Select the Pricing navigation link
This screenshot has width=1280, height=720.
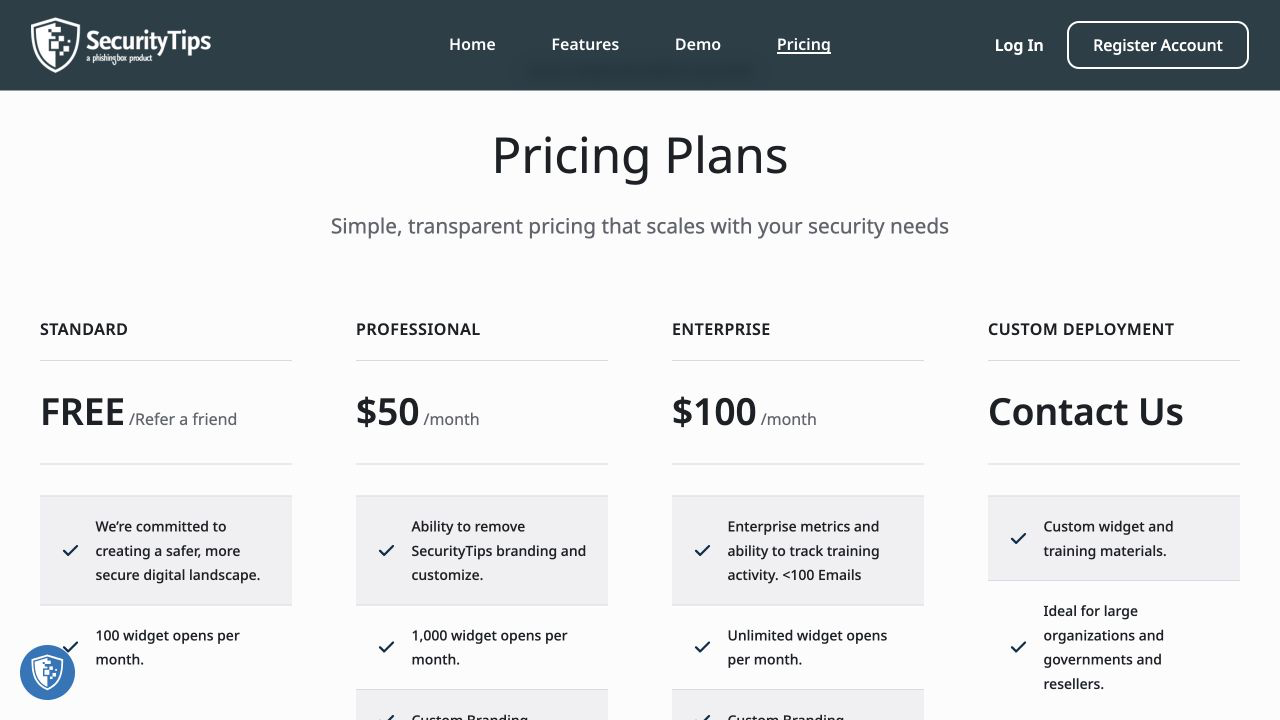point(804,44)
